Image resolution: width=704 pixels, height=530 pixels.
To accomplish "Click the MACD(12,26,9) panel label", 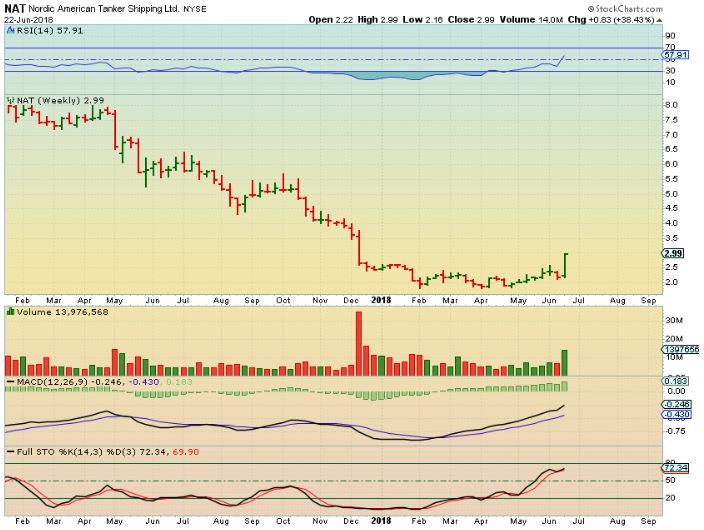I will 53,382.
